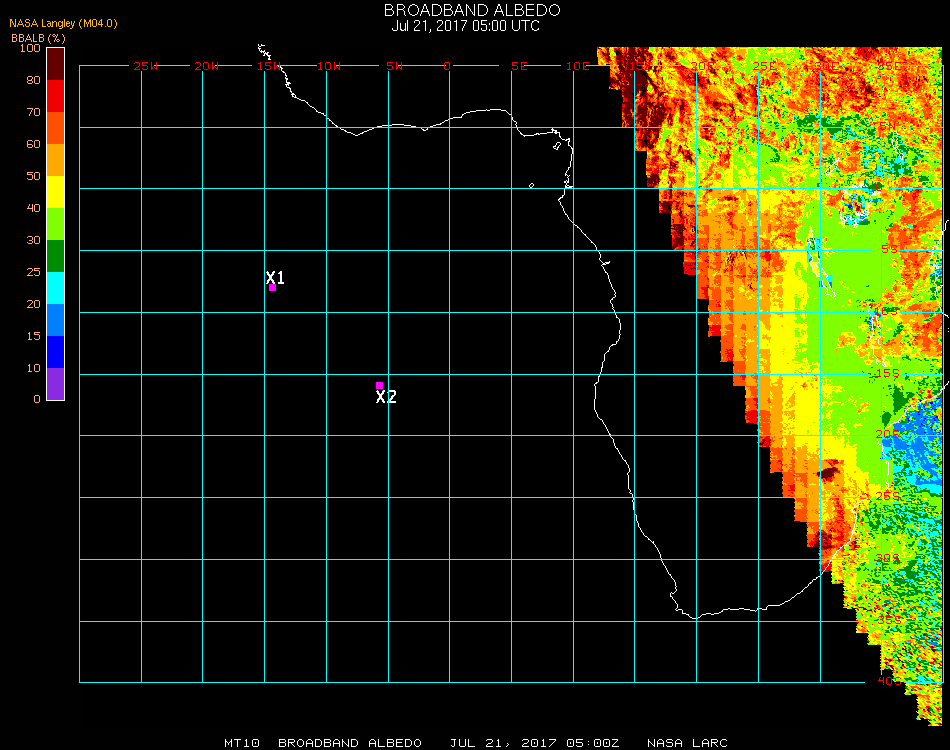Click the colorbar value 50
950x750 pixels.
[x=33, y=176]
